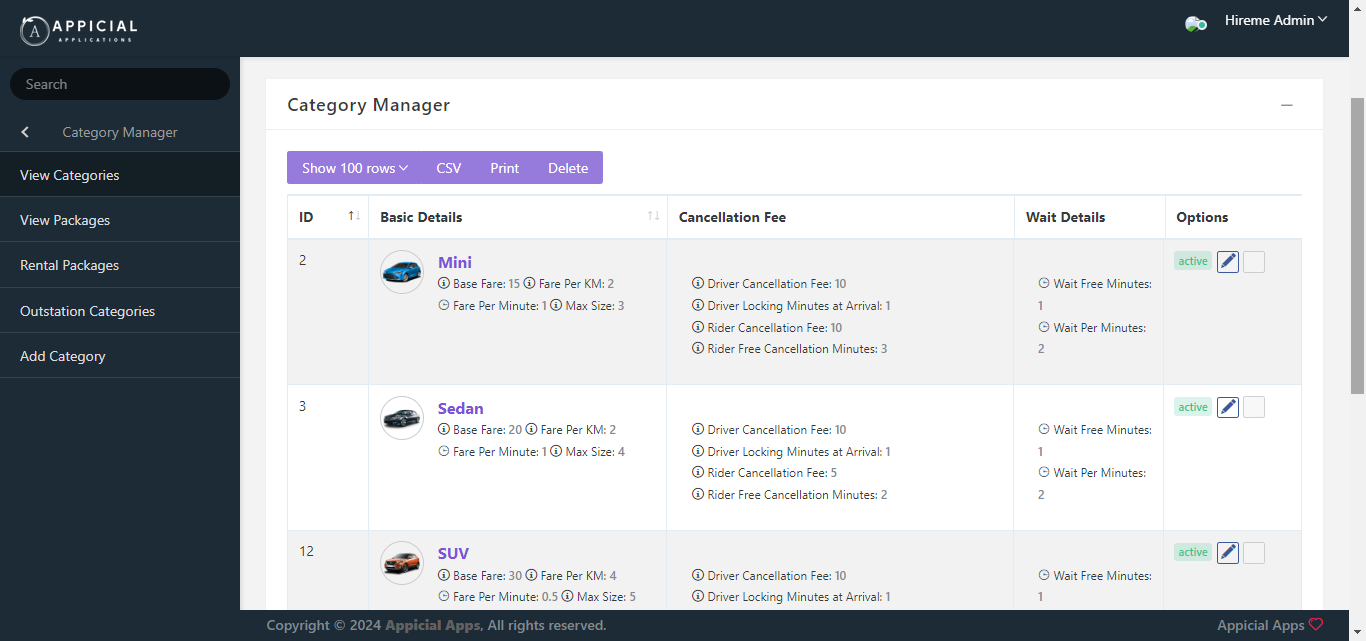Sort table by Basic Details column
Viewport: 1366px width, 641px height.
click(517, 217)
